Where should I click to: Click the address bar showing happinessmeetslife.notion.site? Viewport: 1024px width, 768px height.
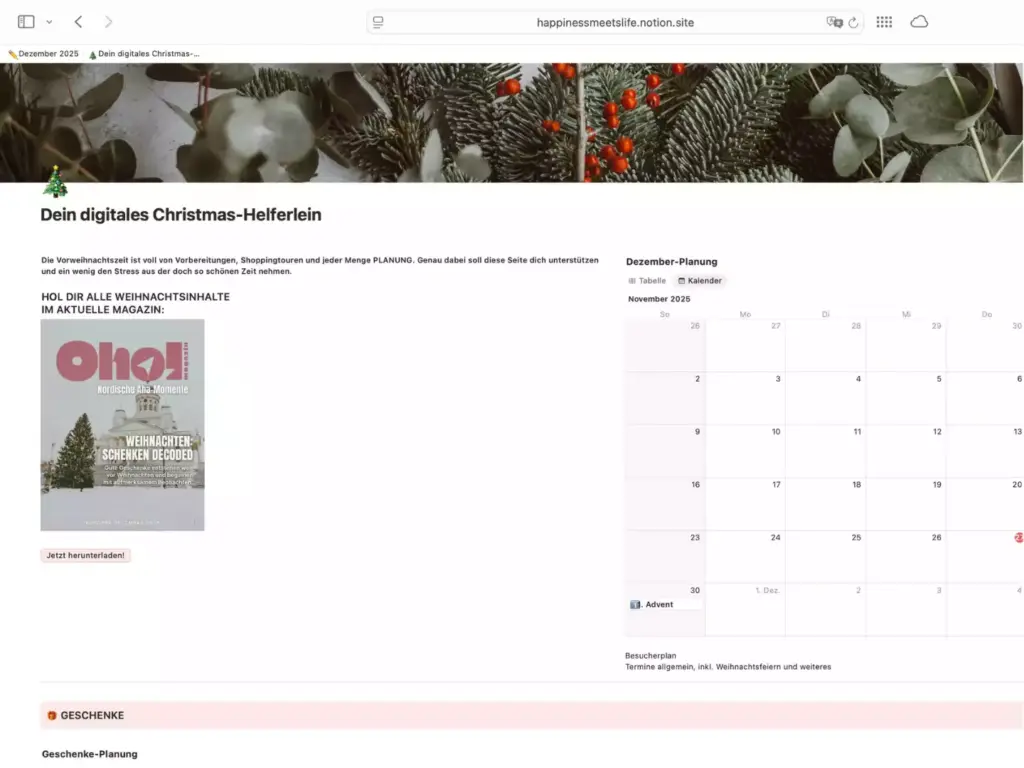pyautogui.click(x=614, y=22)
